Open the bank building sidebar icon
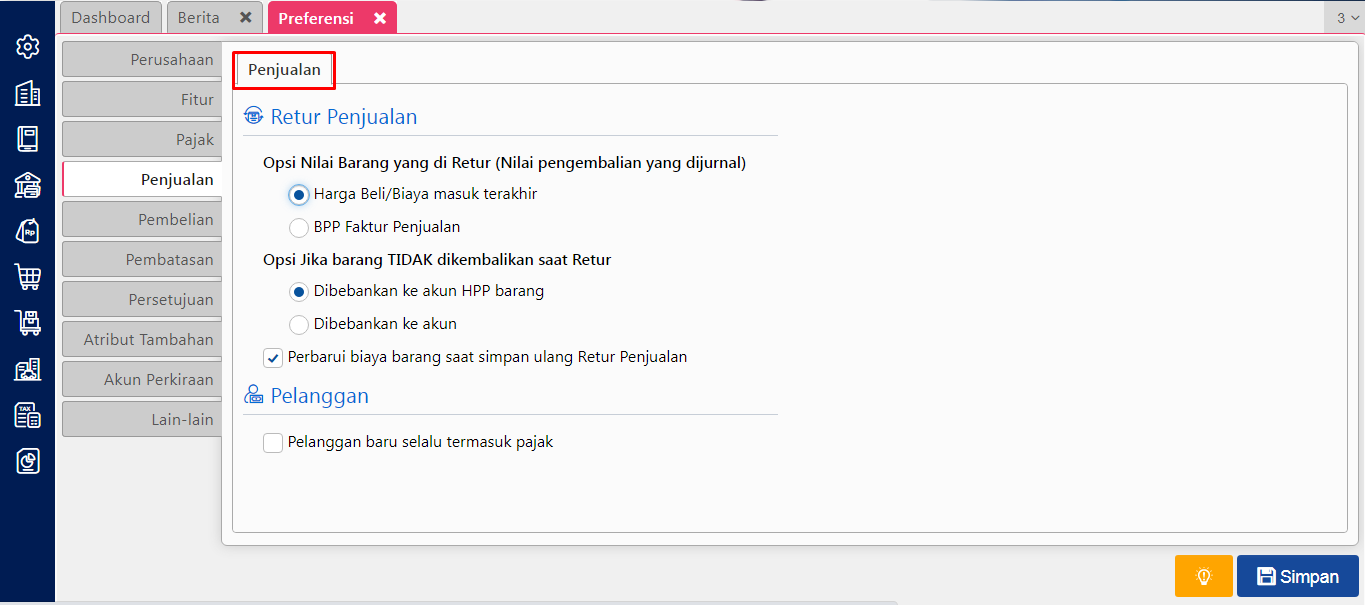The width and height of the screenshot is (1365, 605). click(x=28, y=185)
